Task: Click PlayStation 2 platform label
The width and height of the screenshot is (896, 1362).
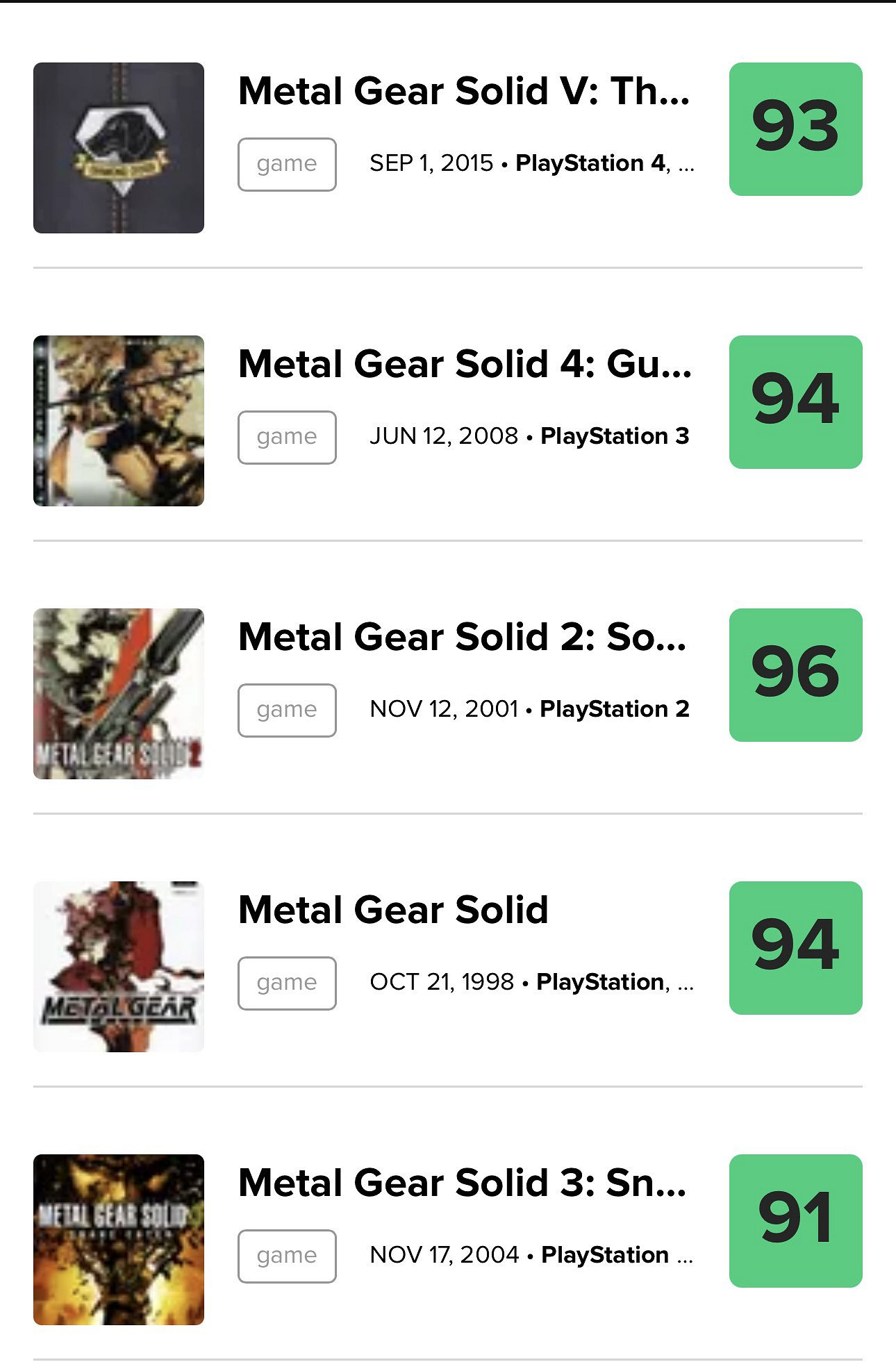Action: coord(615,709)
